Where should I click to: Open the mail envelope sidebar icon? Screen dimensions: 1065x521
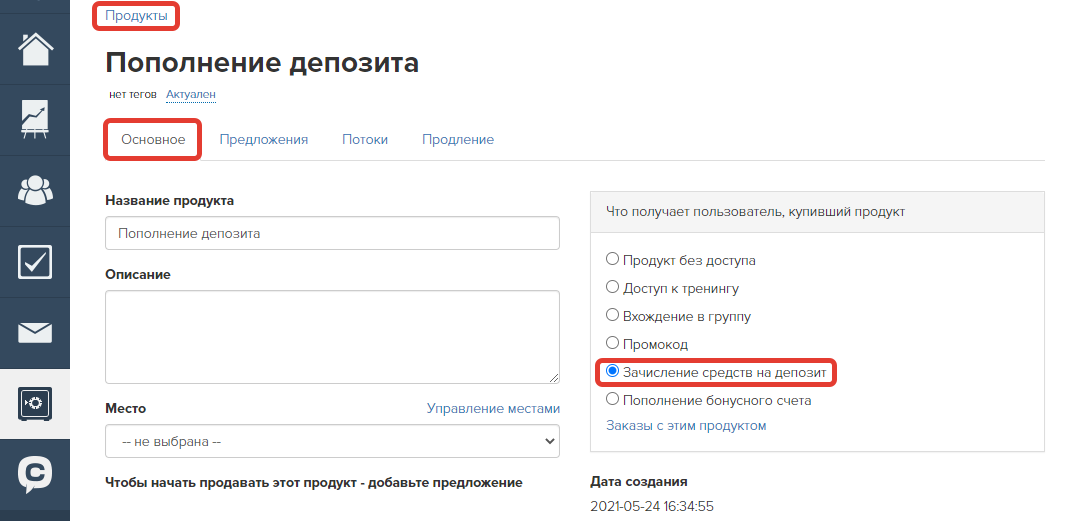35,333
